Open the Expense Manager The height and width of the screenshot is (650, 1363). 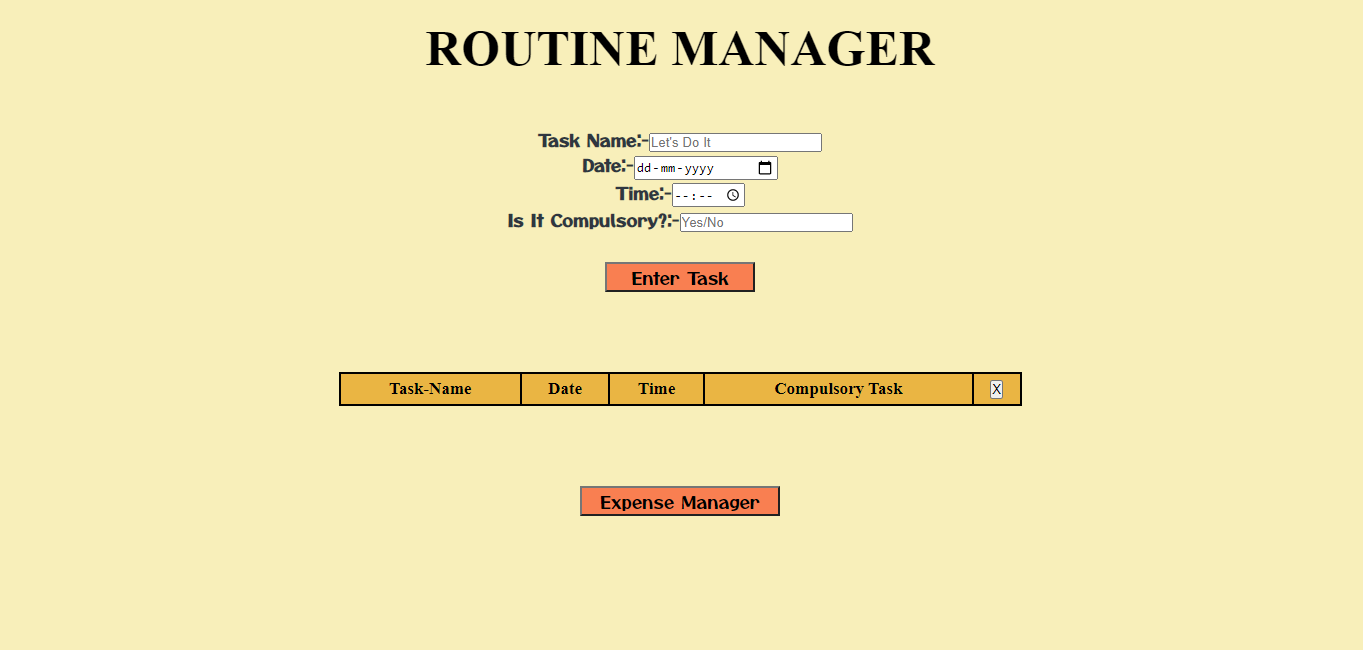pos(679,501)
